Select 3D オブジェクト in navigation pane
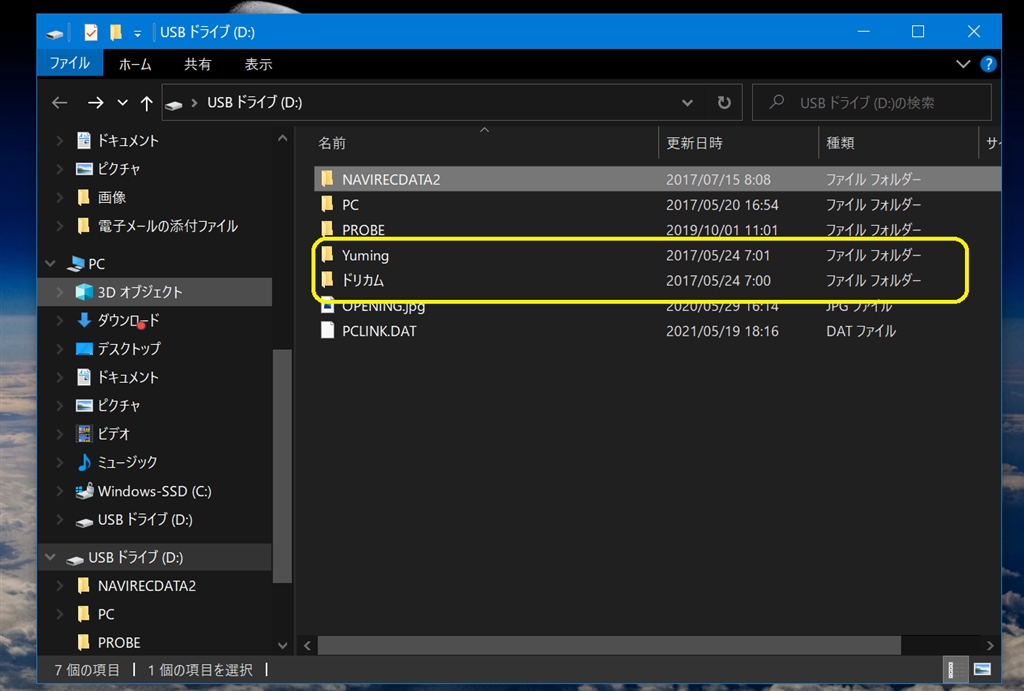The width and height of the screenshot is (1024, 691). (x=140, y=292)
